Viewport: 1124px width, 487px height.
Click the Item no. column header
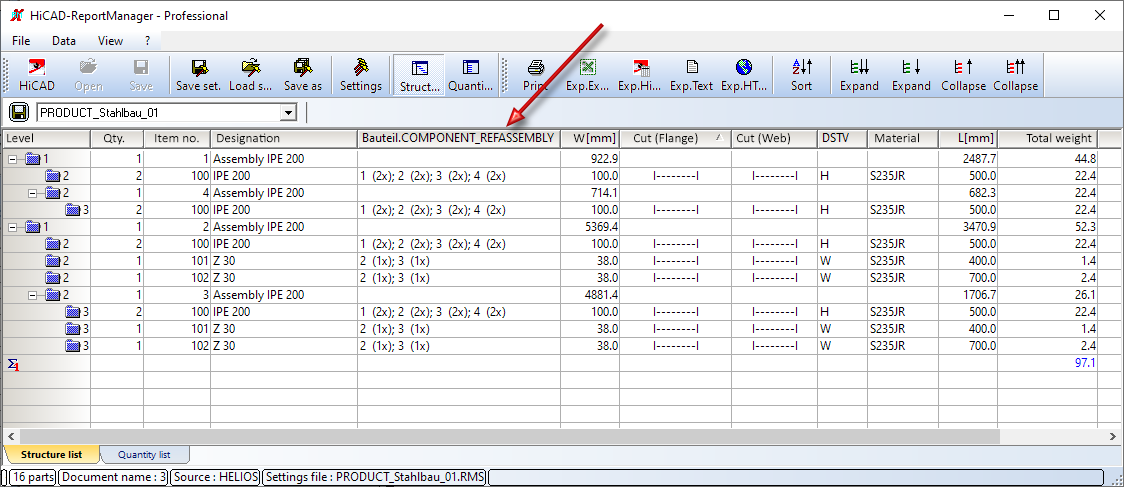point(177,138)
